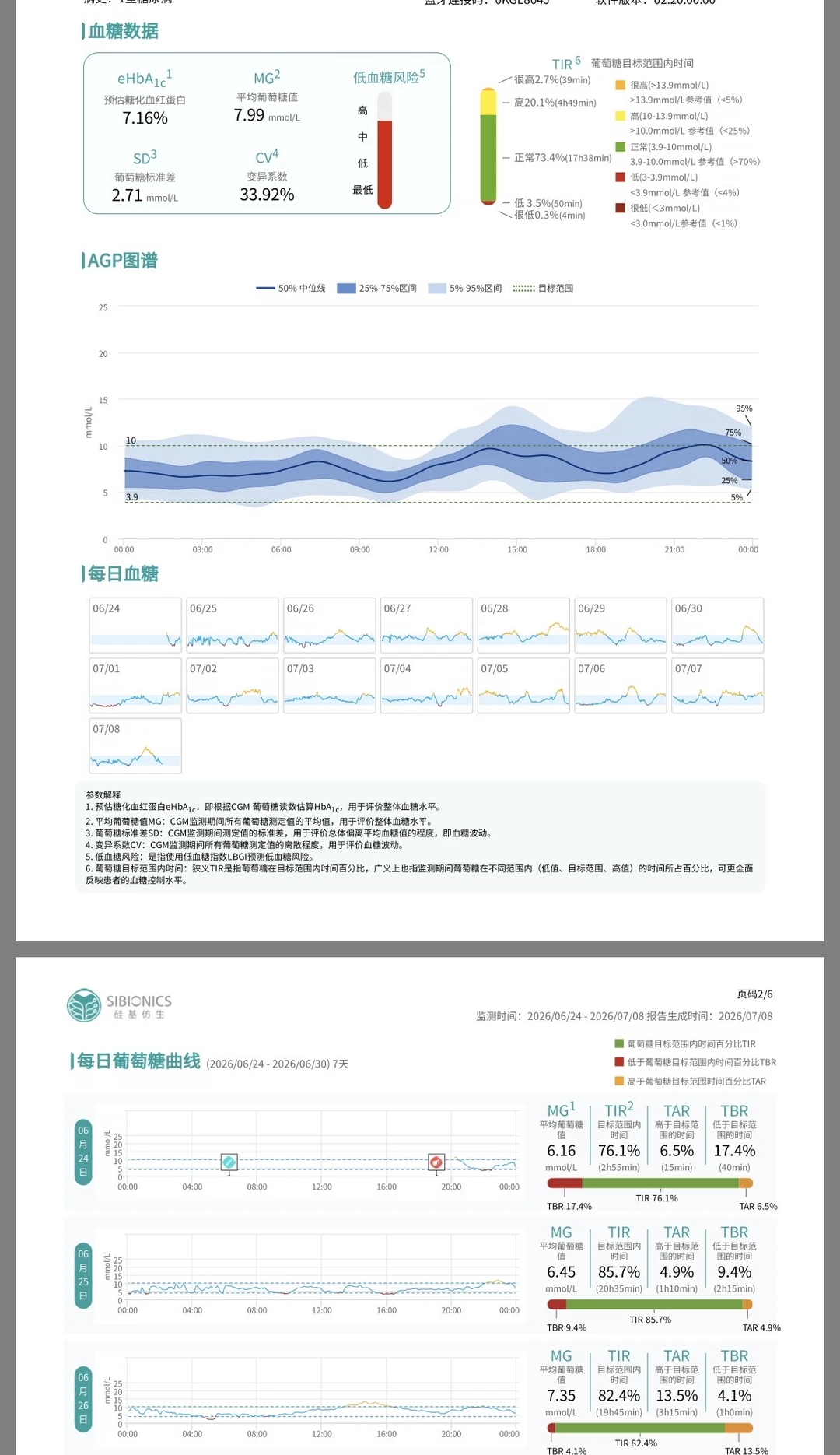840x1455 pixels.
Task: Click the 50% 中位线 legend line marker
Action: (265, 288)
